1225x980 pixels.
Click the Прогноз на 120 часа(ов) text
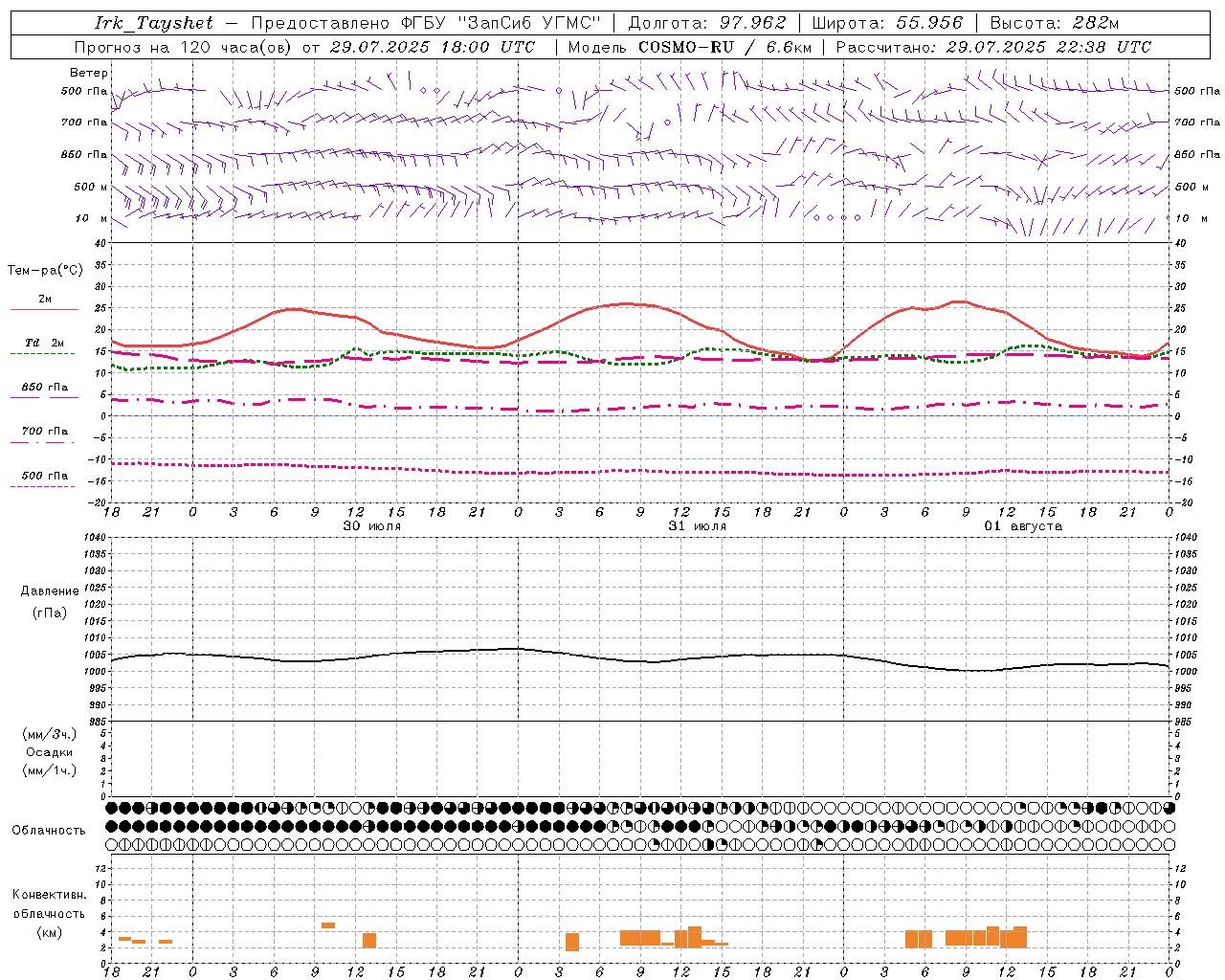click(184, 47)
